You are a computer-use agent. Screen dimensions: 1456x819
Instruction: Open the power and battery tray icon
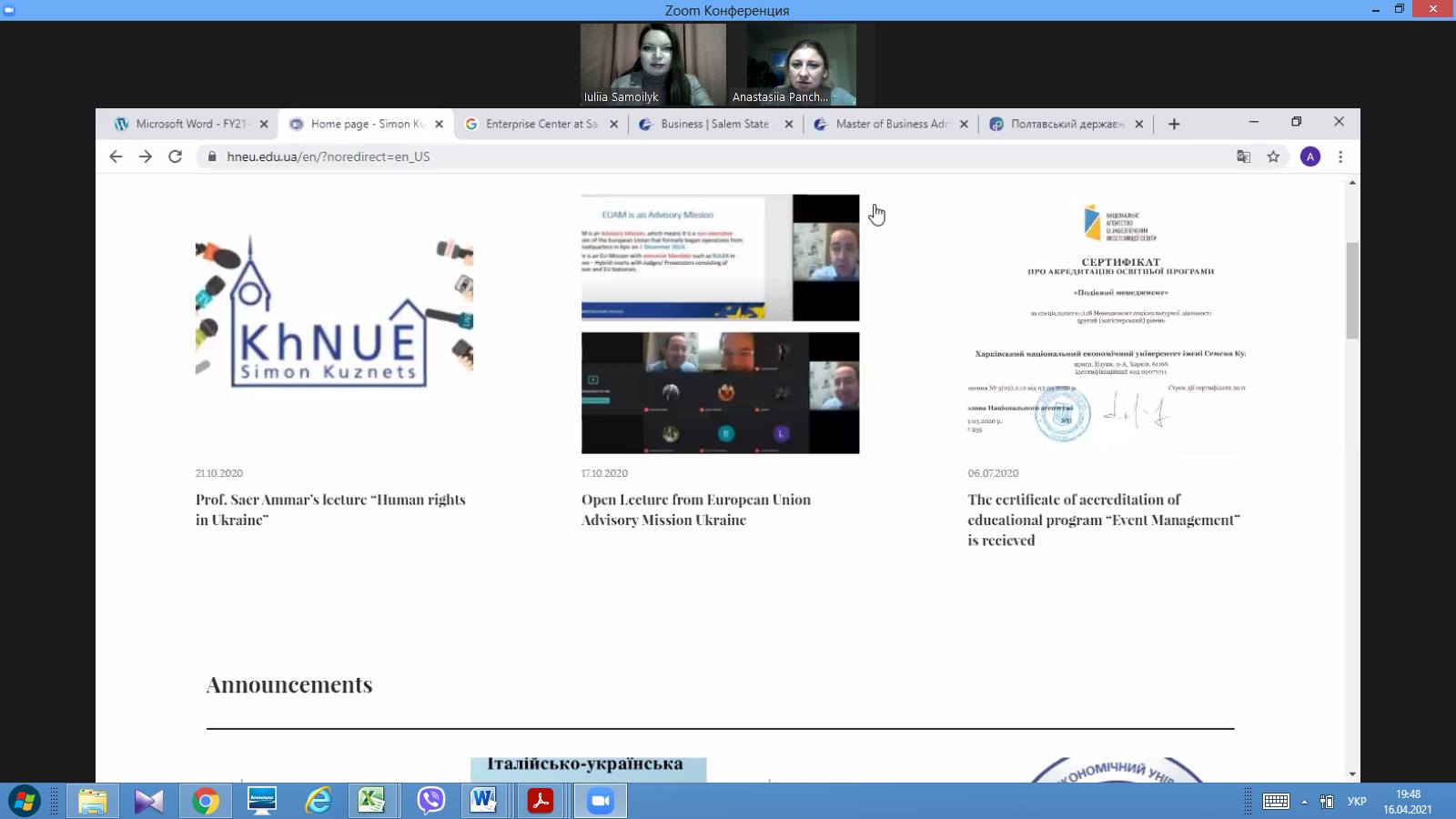(1328, 802)
